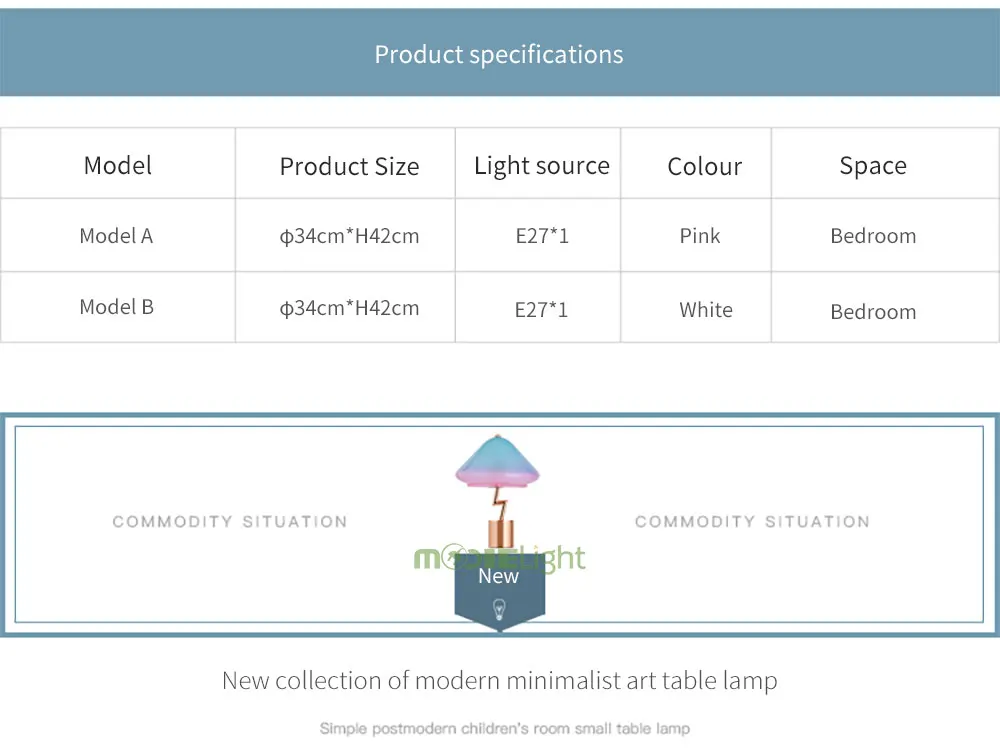Select the Model A cell

tap(116, 236)
